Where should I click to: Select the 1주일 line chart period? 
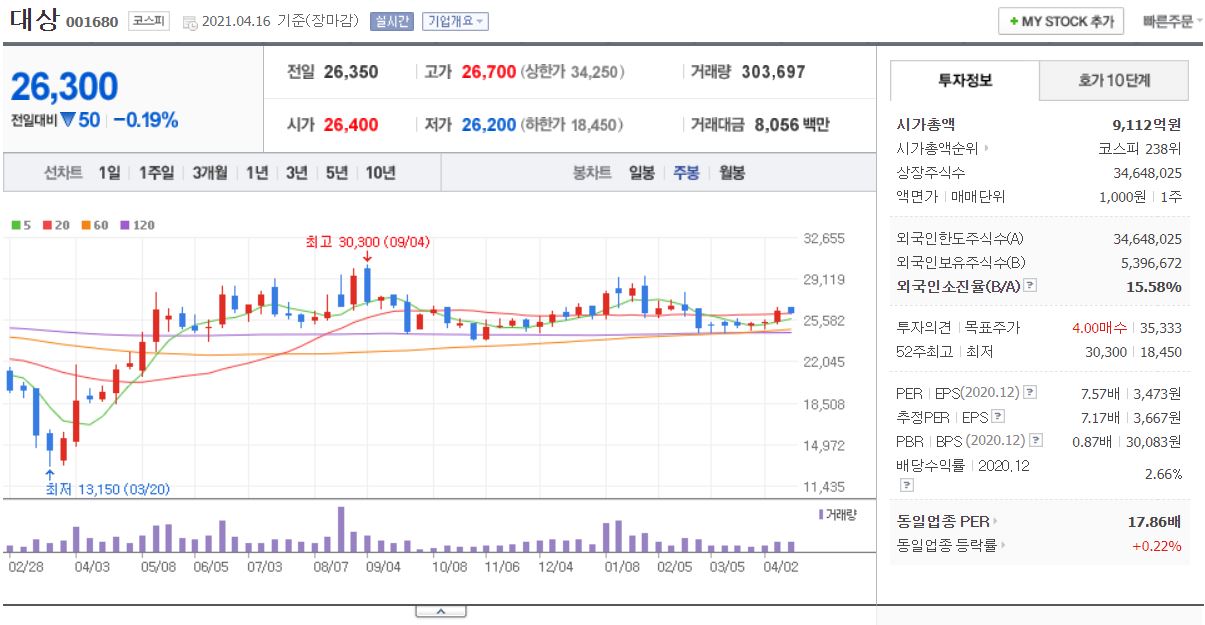point(157,173)
